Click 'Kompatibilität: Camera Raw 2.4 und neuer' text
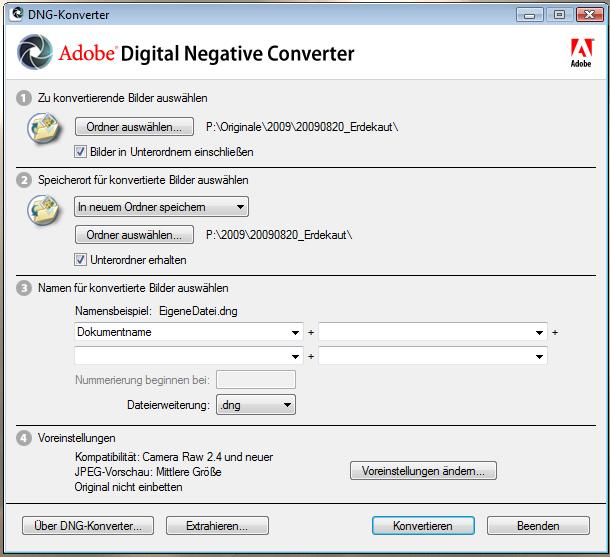This screenshot has height=557, width=610. tap(174, 457)
